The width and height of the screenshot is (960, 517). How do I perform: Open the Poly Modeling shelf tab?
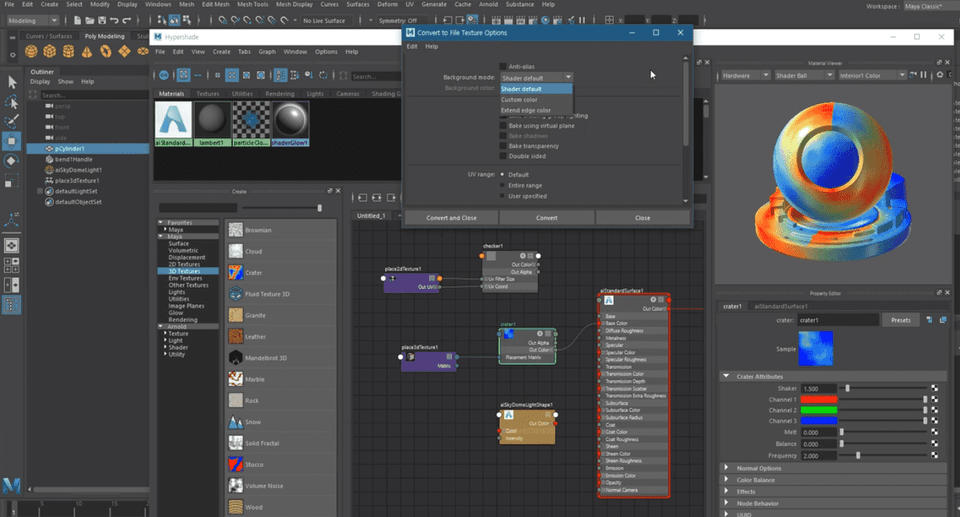[104, 36]
